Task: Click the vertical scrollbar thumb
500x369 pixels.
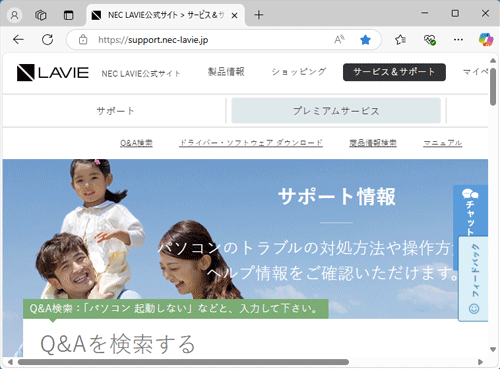Action: tap(493, 87)
